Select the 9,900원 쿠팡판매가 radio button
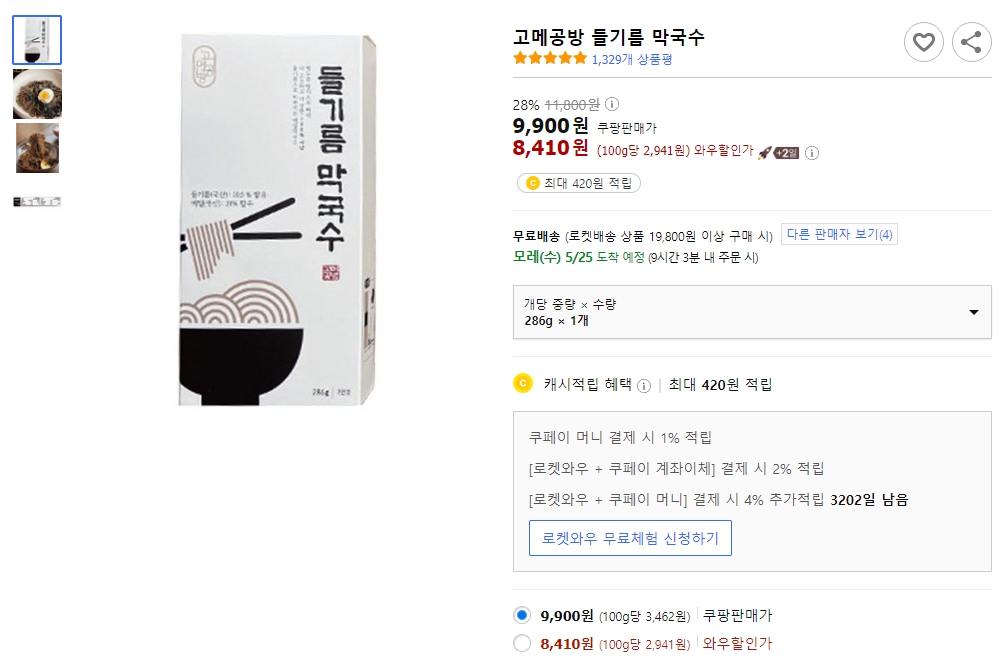The width and height of the screenshot is (1001, 665). click(521, 615)
